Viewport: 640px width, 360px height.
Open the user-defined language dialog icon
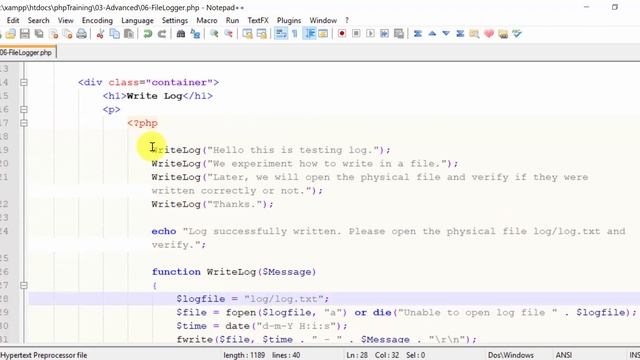tap(323, 34)
